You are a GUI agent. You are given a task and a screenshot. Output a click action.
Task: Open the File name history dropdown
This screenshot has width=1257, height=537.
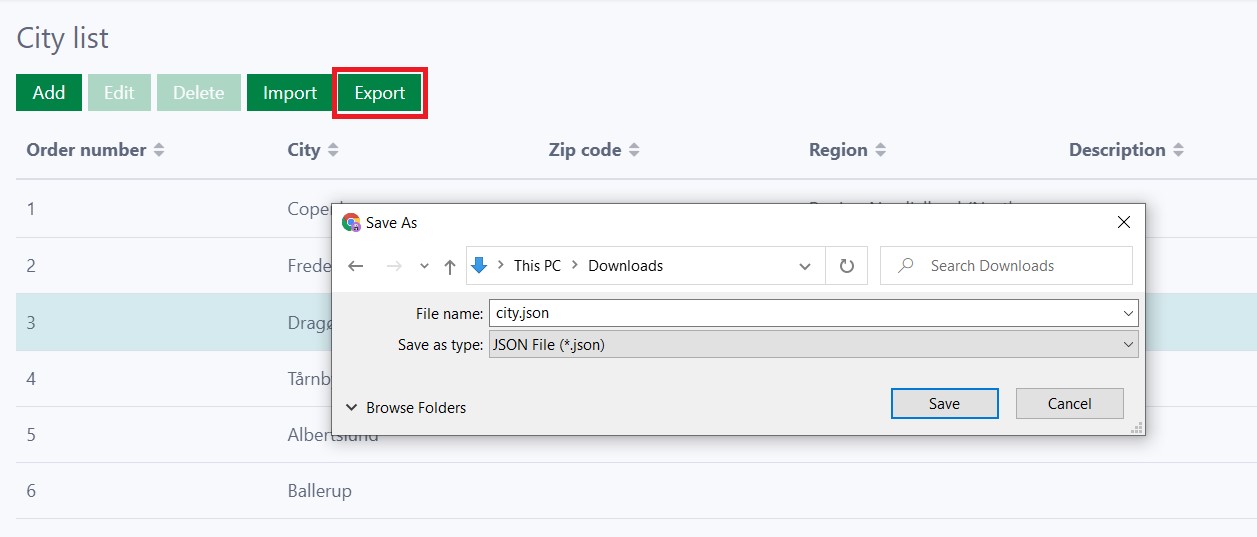pyautogui.click(x=1128, y=313)
